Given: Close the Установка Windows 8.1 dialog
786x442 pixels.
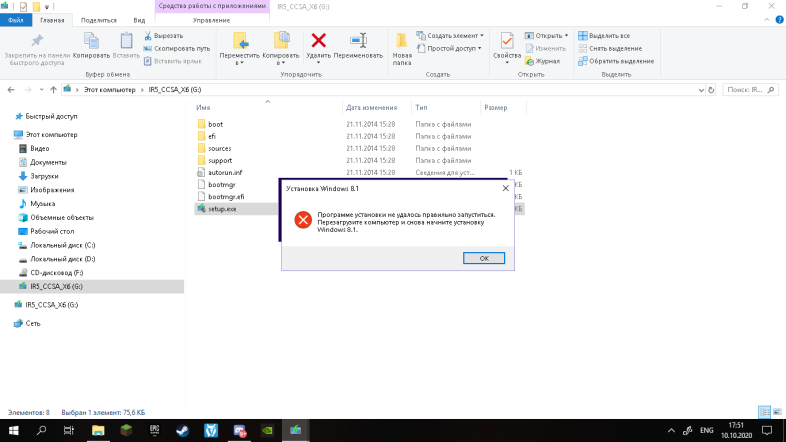Looking at the screenshot, I should tap(505, 188).
